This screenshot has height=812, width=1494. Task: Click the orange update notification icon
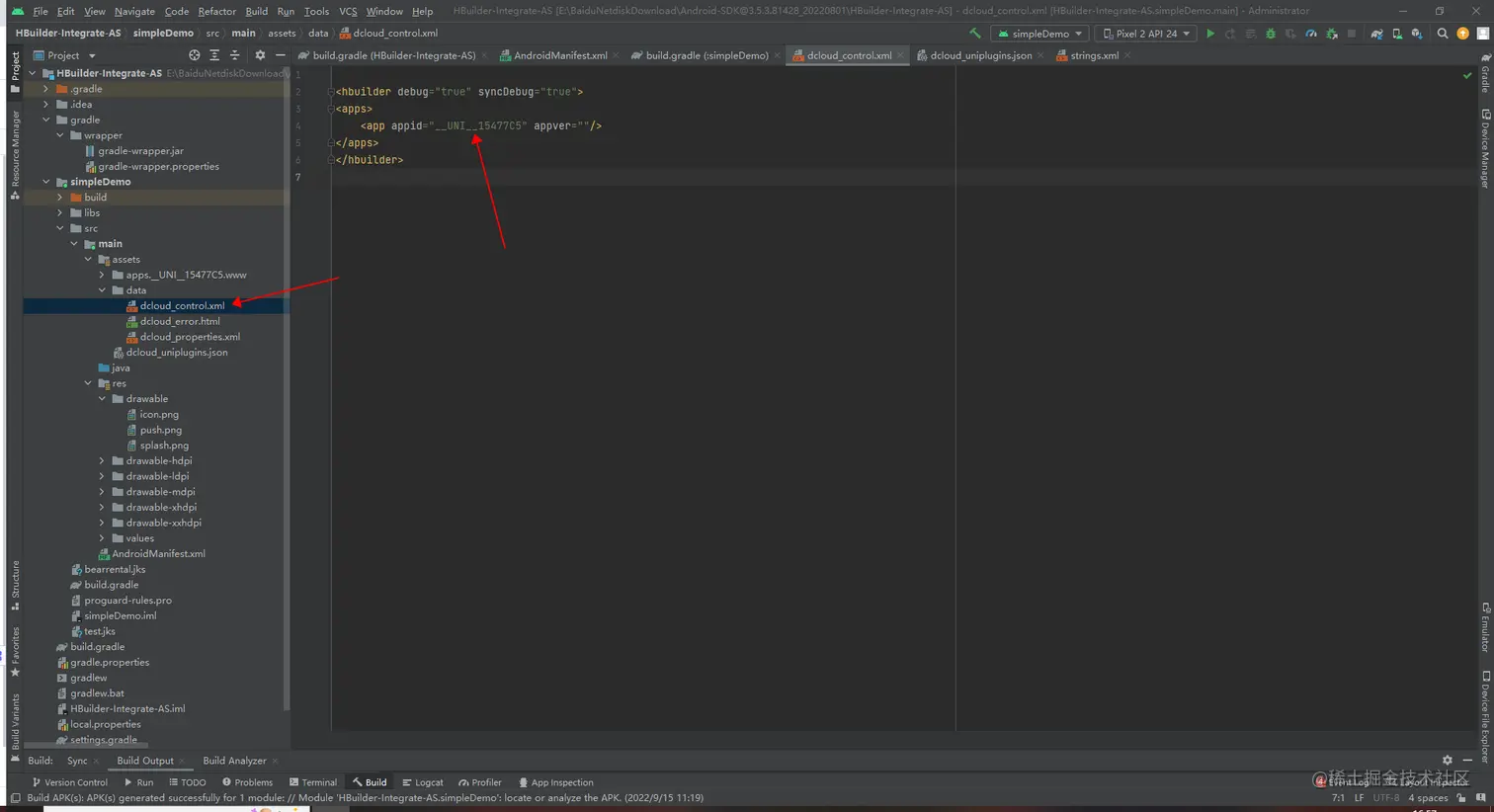(1463, 34)
